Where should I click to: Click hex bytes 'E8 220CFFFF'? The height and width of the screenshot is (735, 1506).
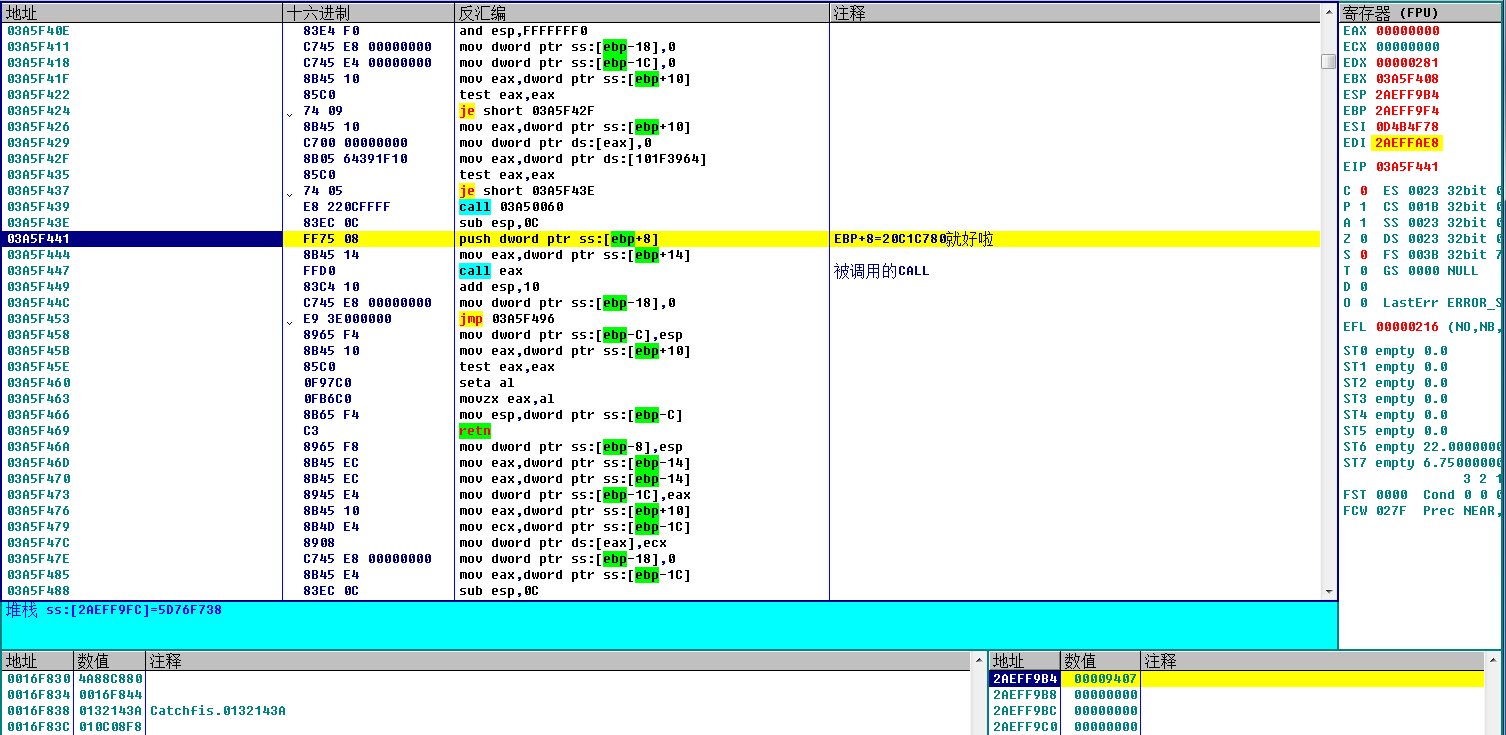tap(347, 207)
